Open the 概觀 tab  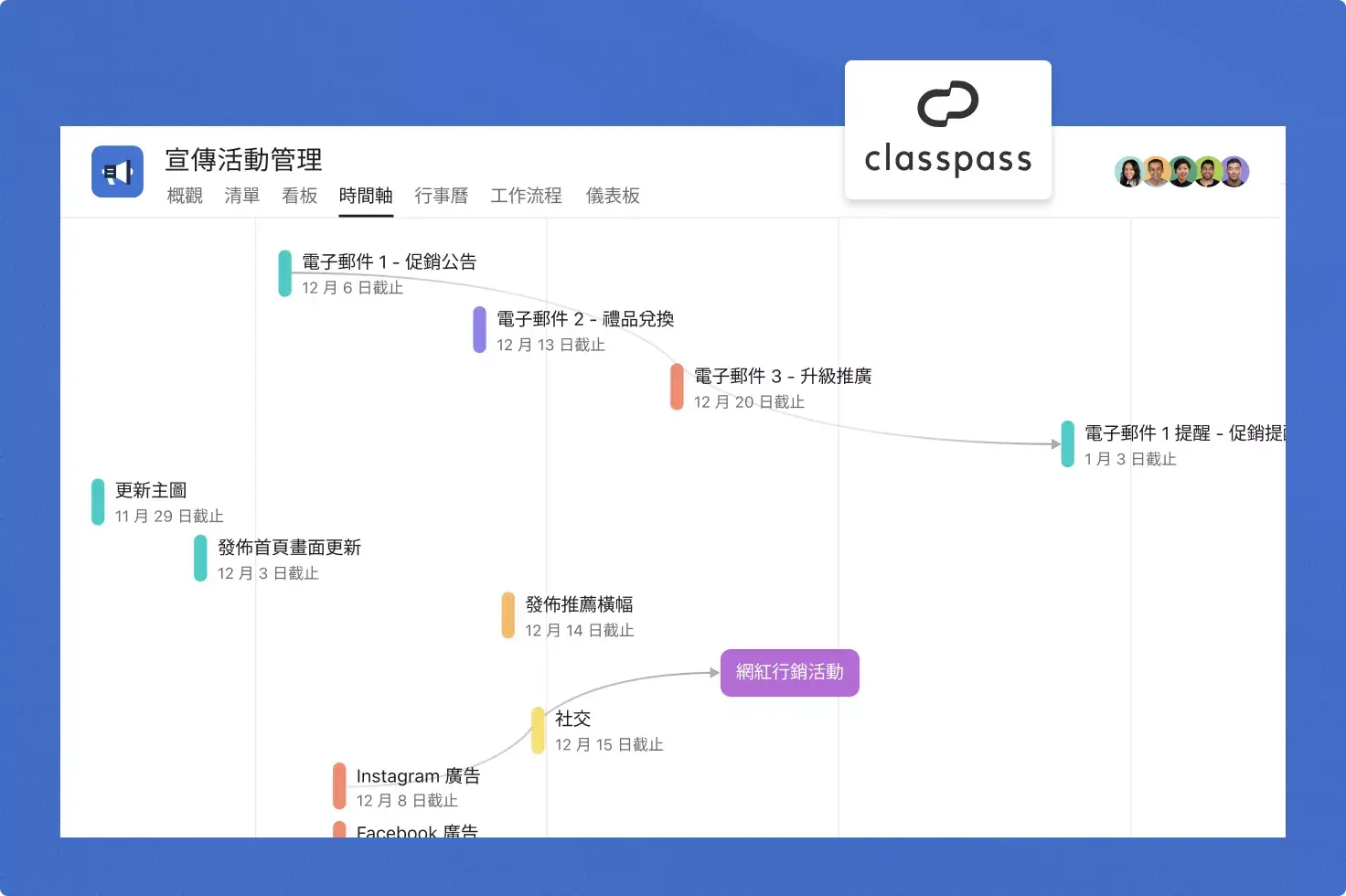(x=185, y=196)
